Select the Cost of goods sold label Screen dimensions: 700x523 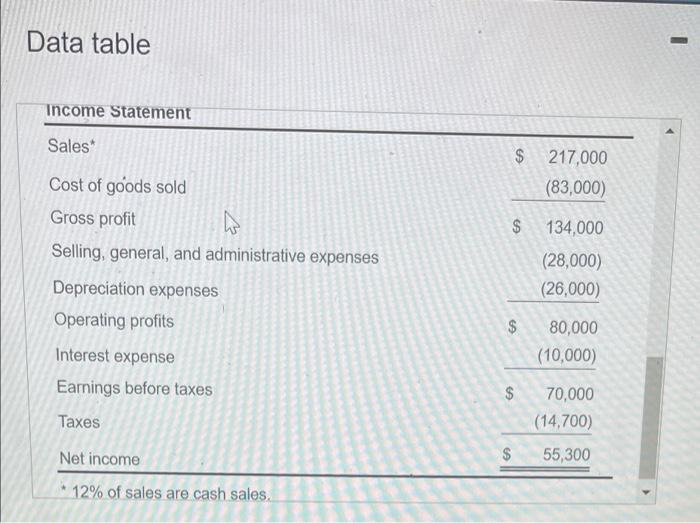point(118,186)
